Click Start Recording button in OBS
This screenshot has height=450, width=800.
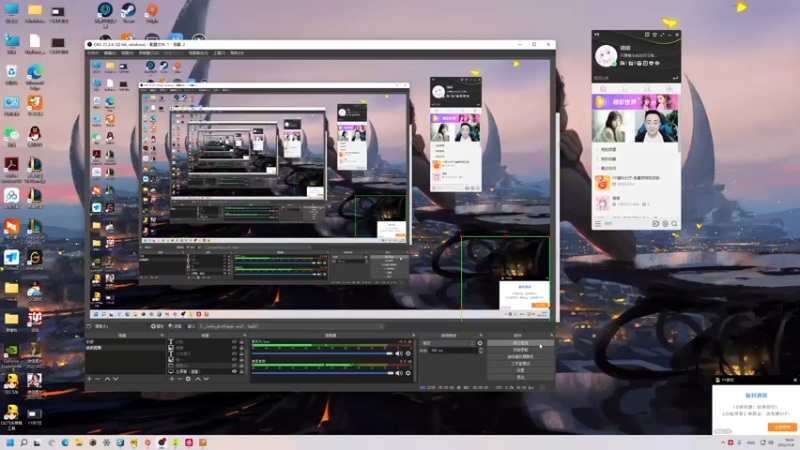point(520,350)
